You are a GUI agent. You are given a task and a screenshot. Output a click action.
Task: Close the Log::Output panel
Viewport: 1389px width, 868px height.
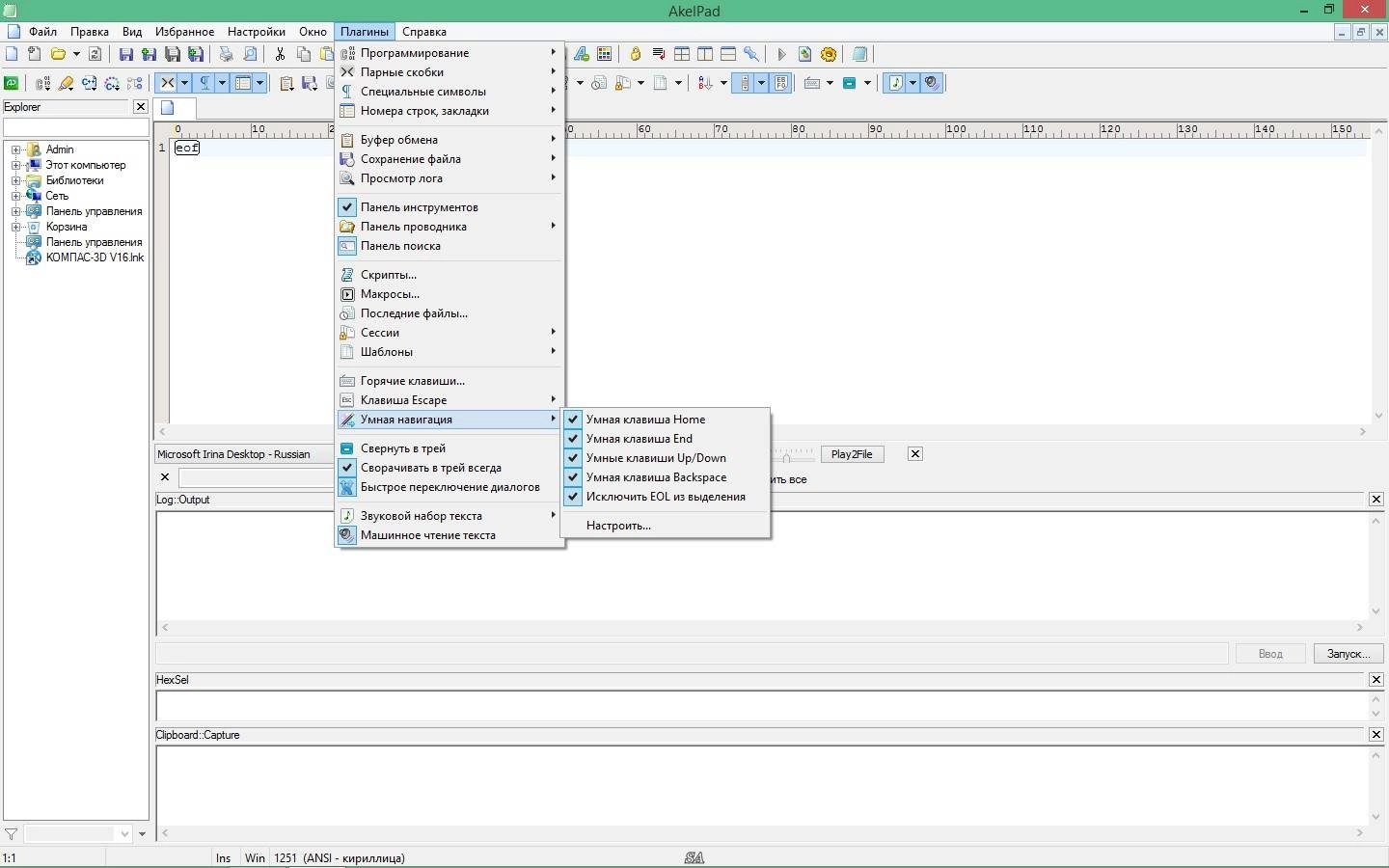[1376, 500]
